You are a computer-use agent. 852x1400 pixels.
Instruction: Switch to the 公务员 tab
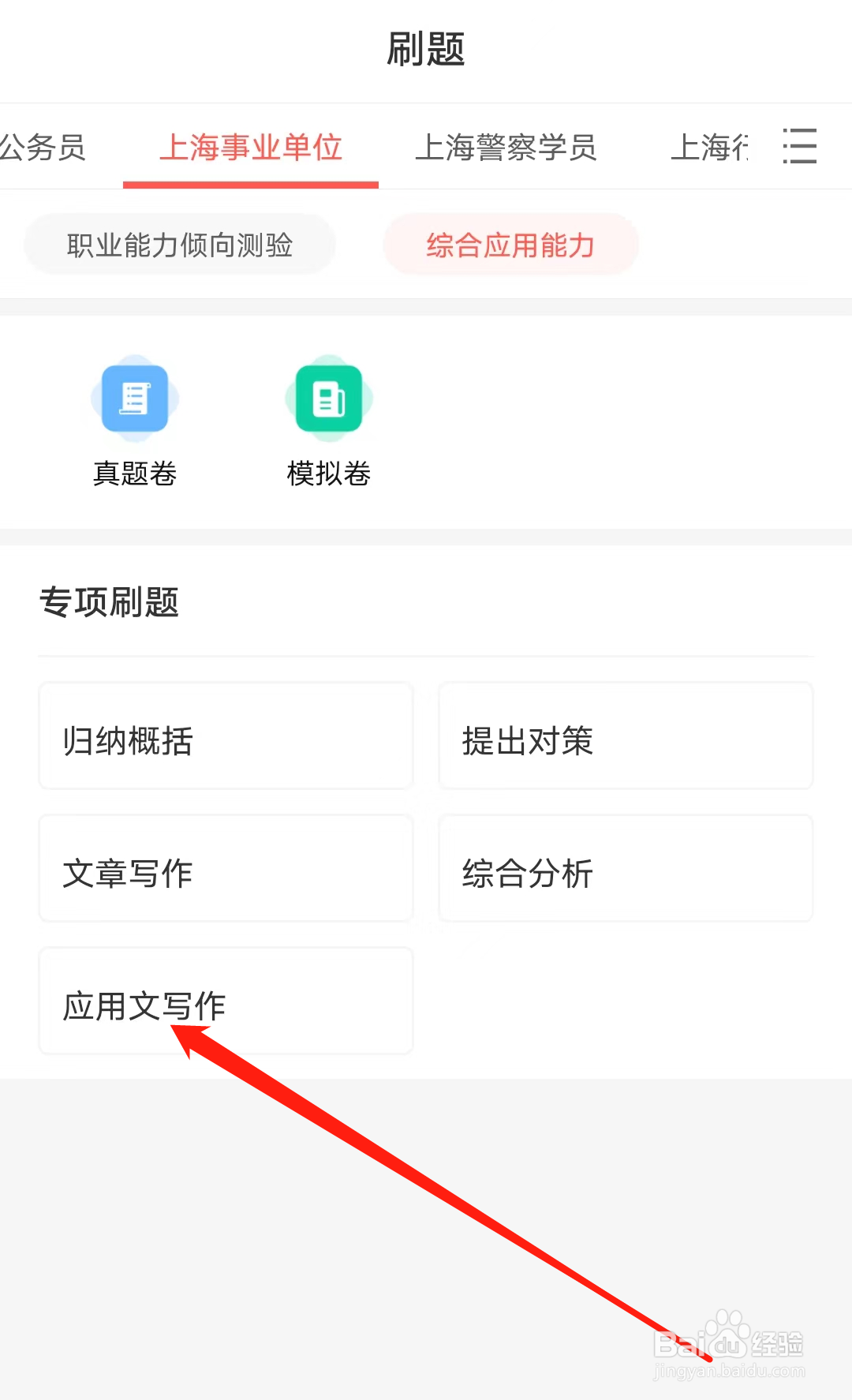click(43, 148)
